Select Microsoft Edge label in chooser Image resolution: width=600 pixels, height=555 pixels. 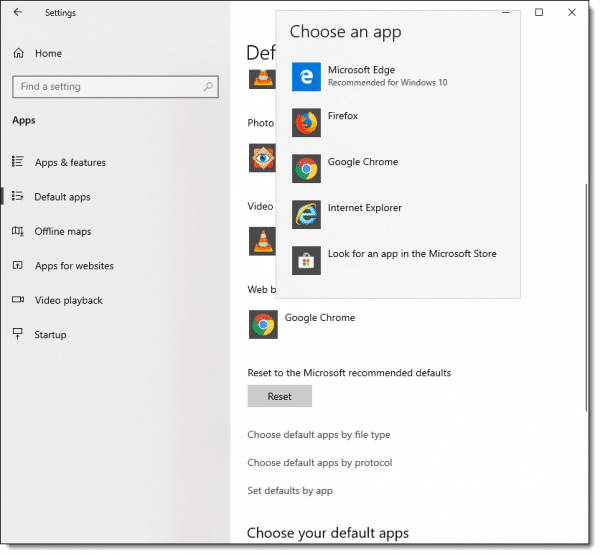[361, 70]
